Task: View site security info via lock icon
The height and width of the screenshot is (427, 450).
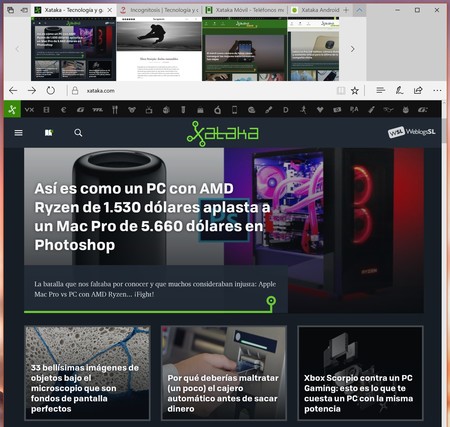Action: tap(75, 91)
